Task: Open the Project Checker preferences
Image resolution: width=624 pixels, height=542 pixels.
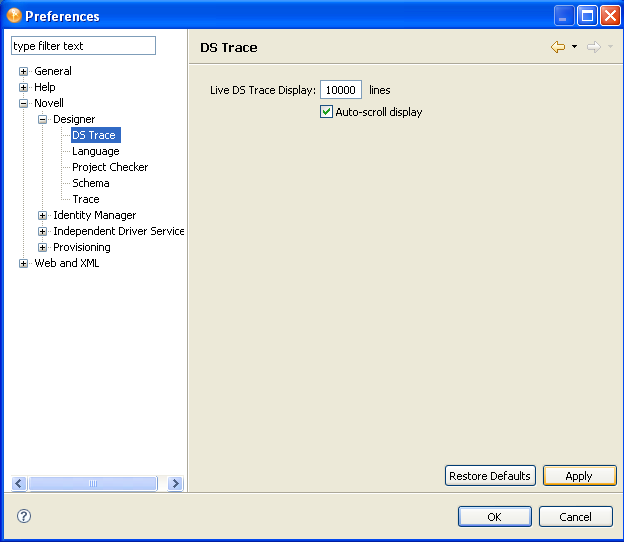Action: point(110,167)
